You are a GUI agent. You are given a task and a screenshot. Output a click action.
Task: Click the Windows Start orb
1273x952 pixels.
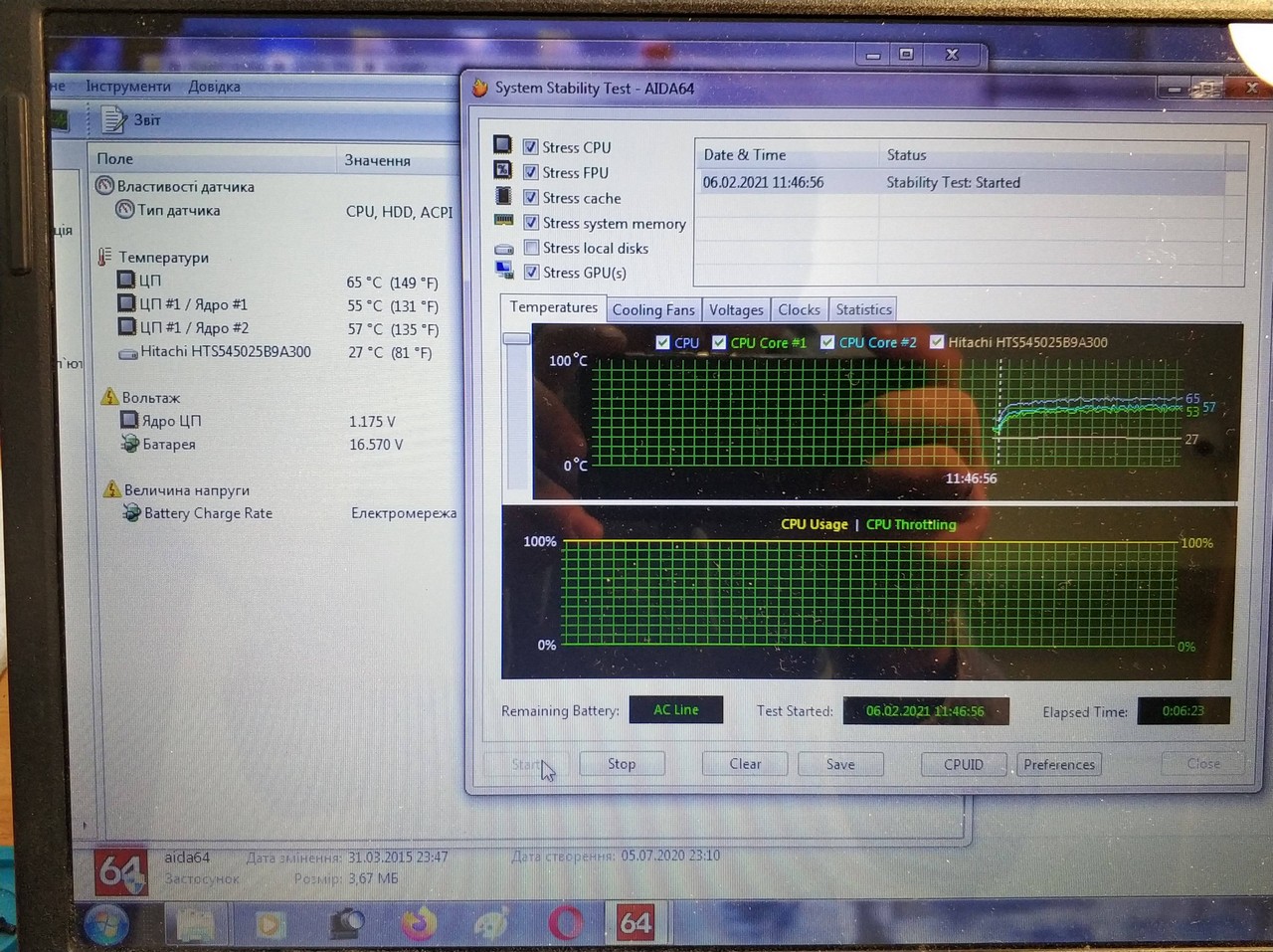point(106,925)
